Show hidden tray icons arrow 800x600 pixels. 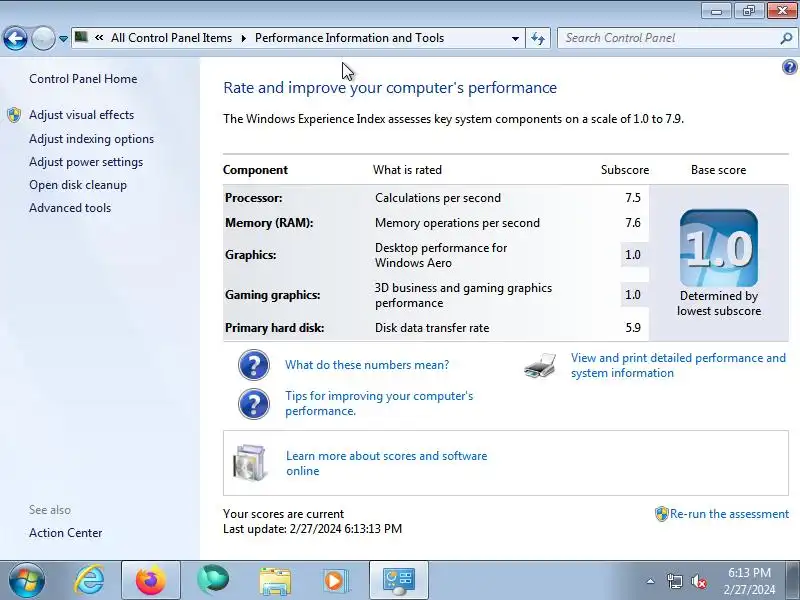tap(650, 581)
